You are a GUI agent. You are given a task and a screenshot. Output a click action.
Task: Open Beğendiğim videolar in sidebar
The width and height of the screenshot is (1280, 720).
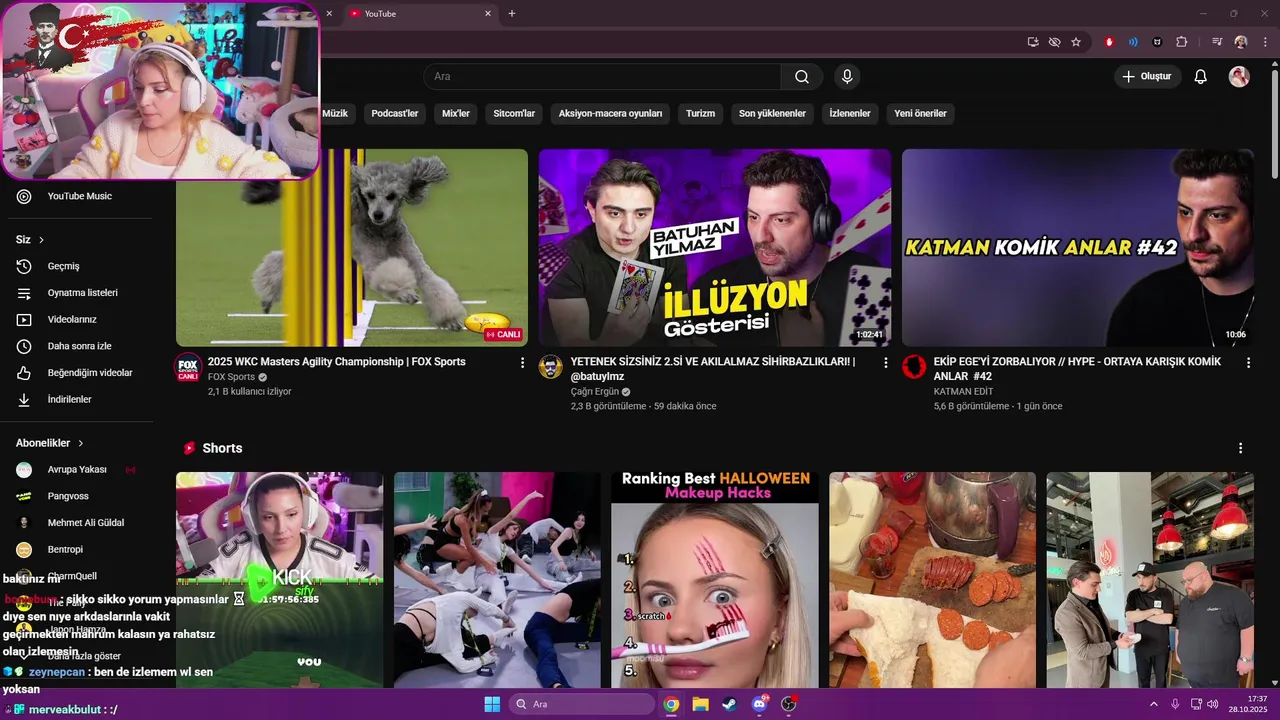pyautogui.click(x=78, y=373)
